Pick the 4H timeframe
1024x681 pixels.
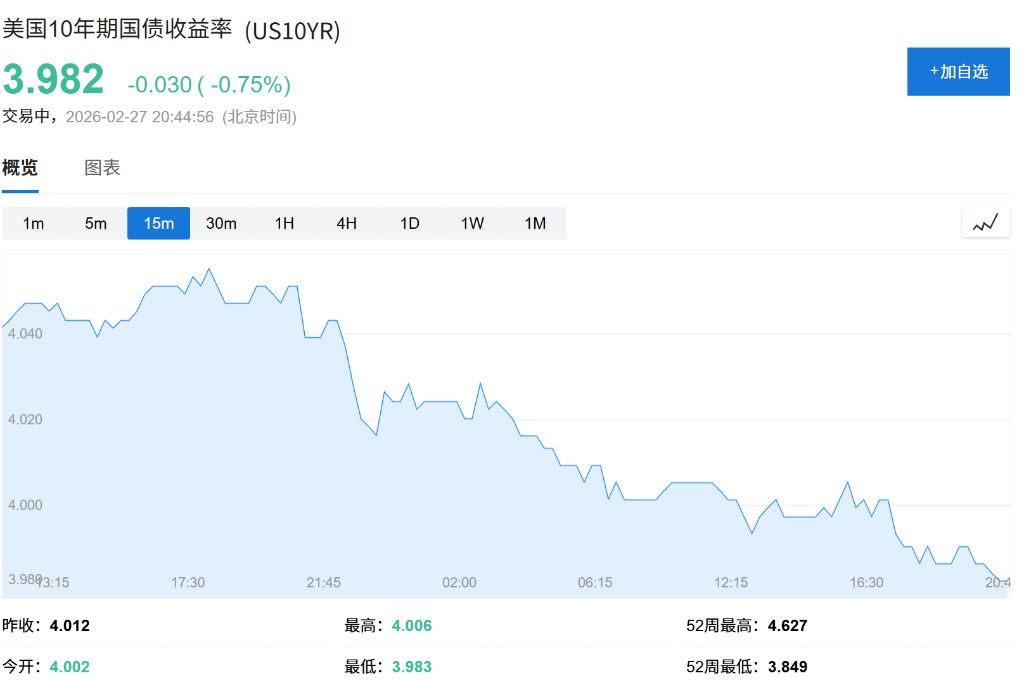click(346, 223)
